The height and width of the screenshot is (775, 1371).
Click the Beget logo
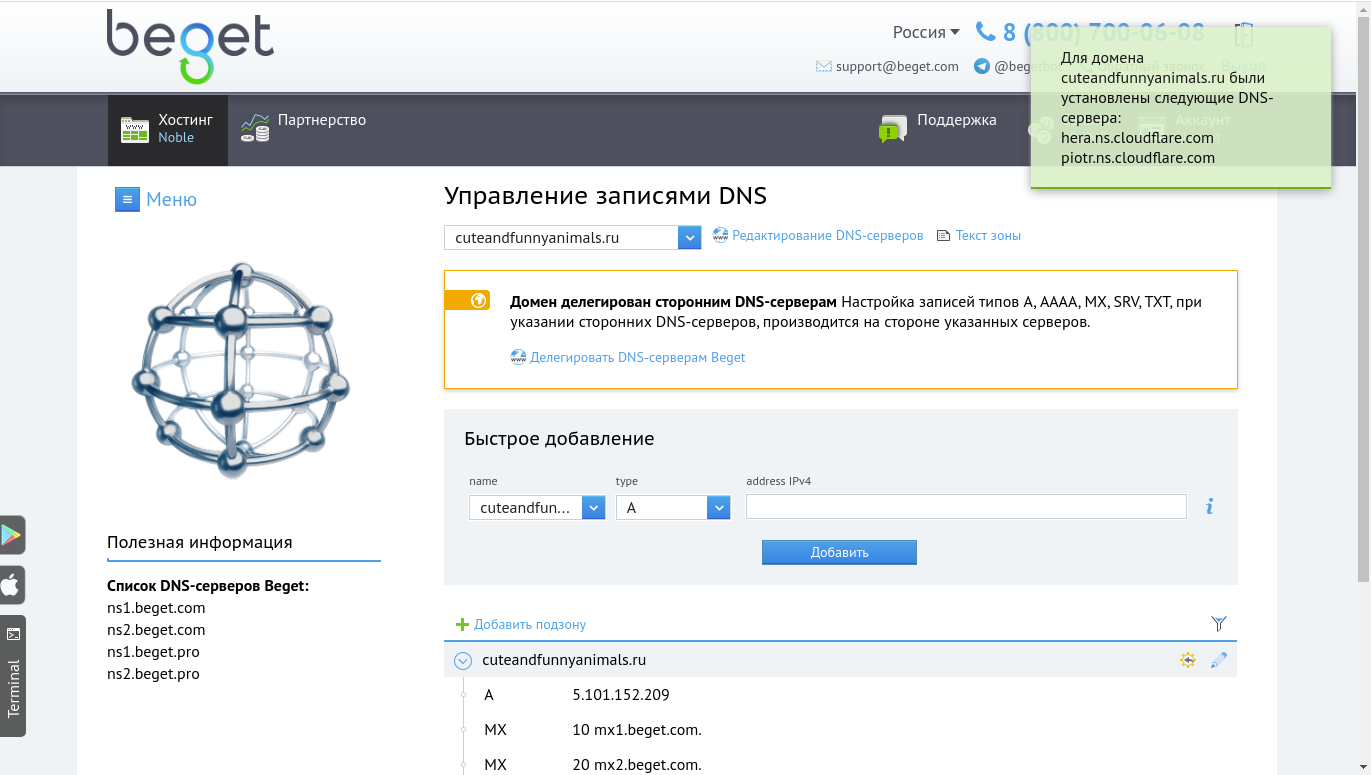(x=190, y=46)
